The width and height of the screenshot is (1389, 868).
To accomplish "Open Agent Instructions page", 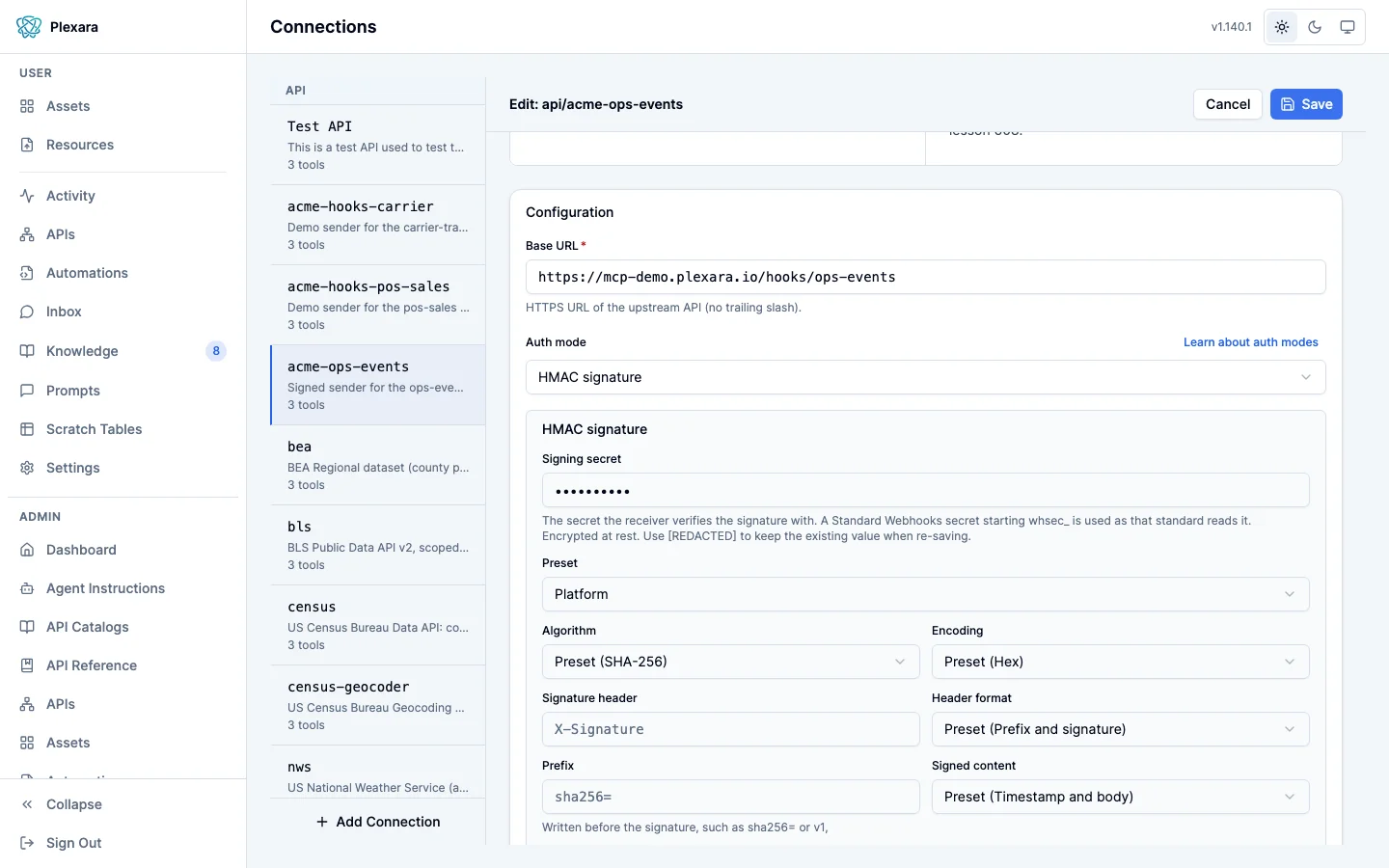I will click(123, 588).
